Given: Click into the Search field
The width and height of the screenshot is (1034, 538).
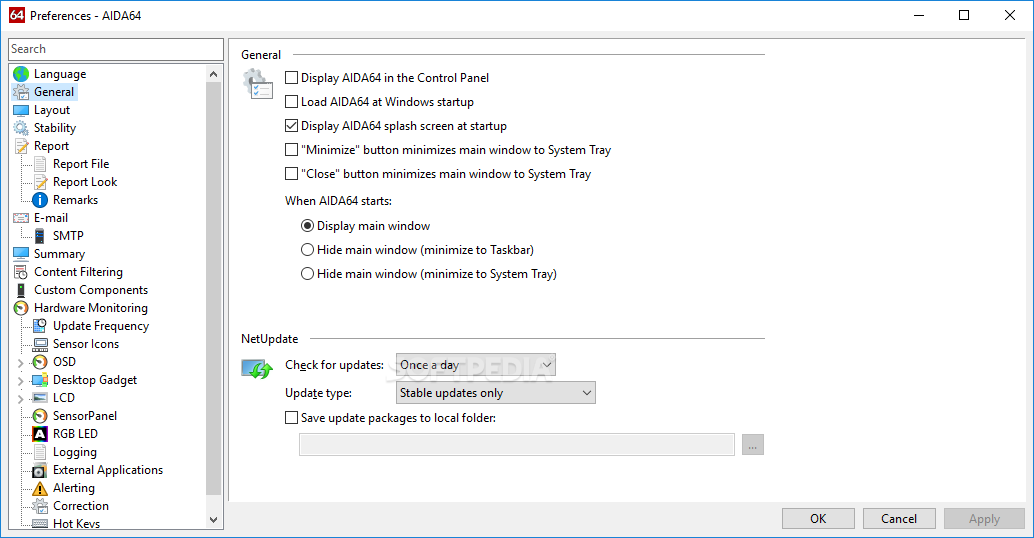Looking at the screenshot, I should 116,49.
